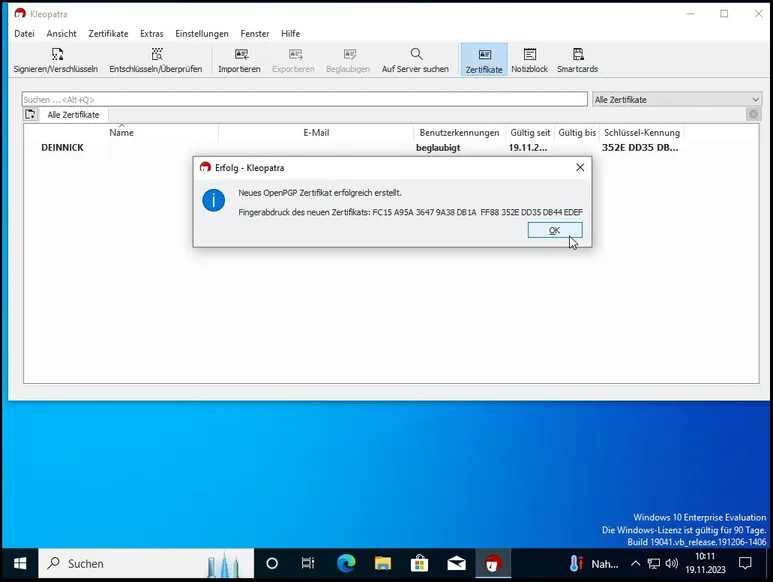Open the Einstellungen menu

202,34
